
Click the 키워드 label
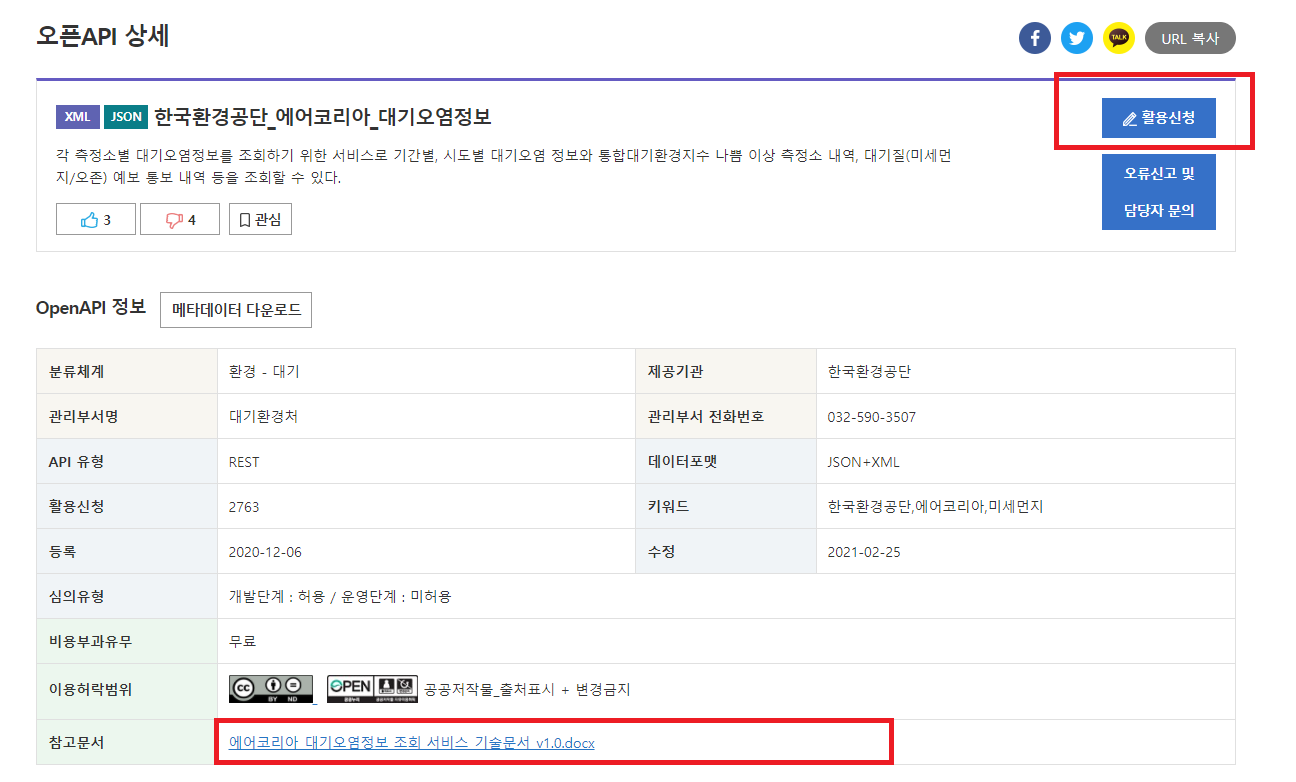(668, 507)
